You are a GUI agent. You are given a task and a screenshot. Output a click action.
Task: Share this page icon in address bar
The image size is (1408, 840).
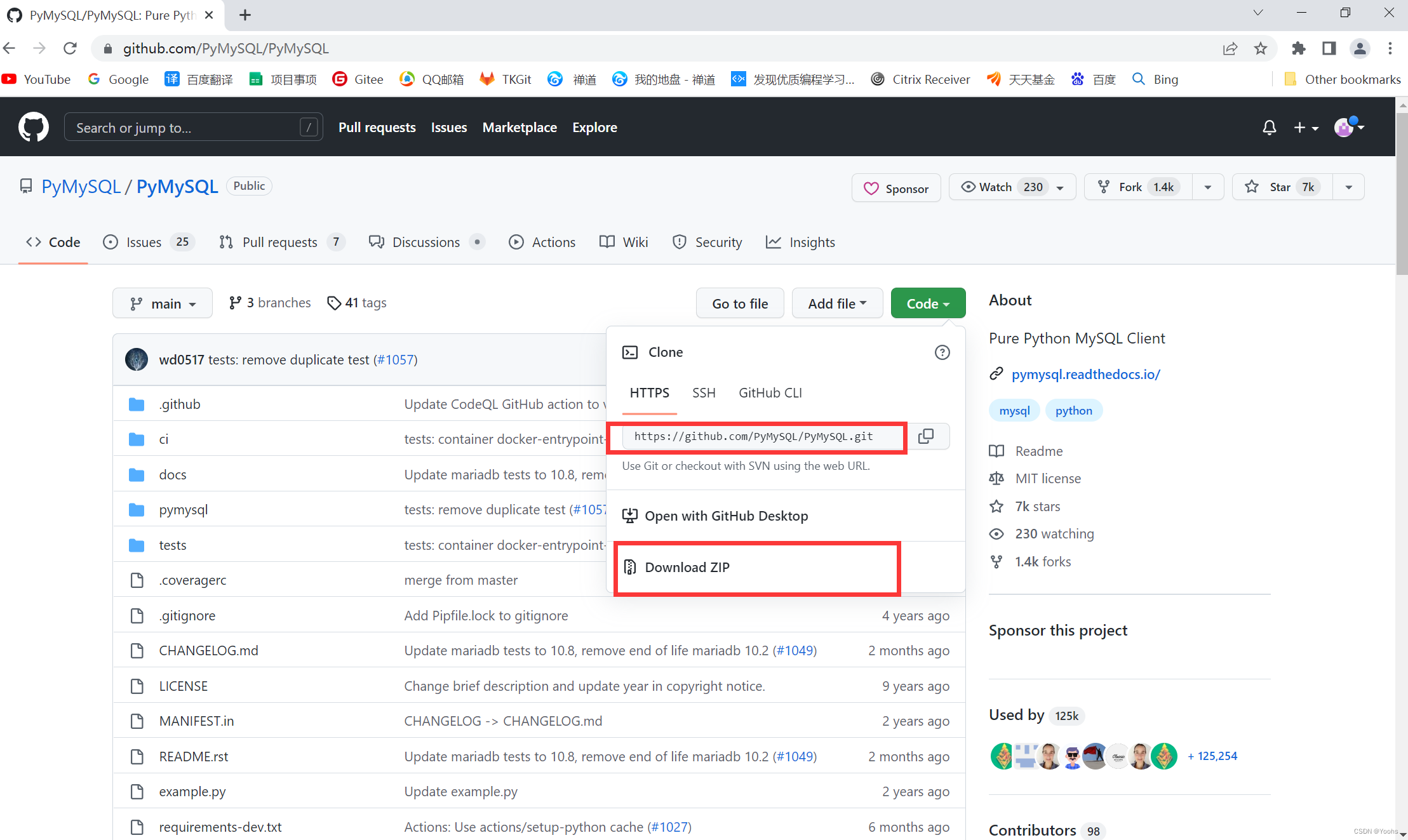point(1230,48)
